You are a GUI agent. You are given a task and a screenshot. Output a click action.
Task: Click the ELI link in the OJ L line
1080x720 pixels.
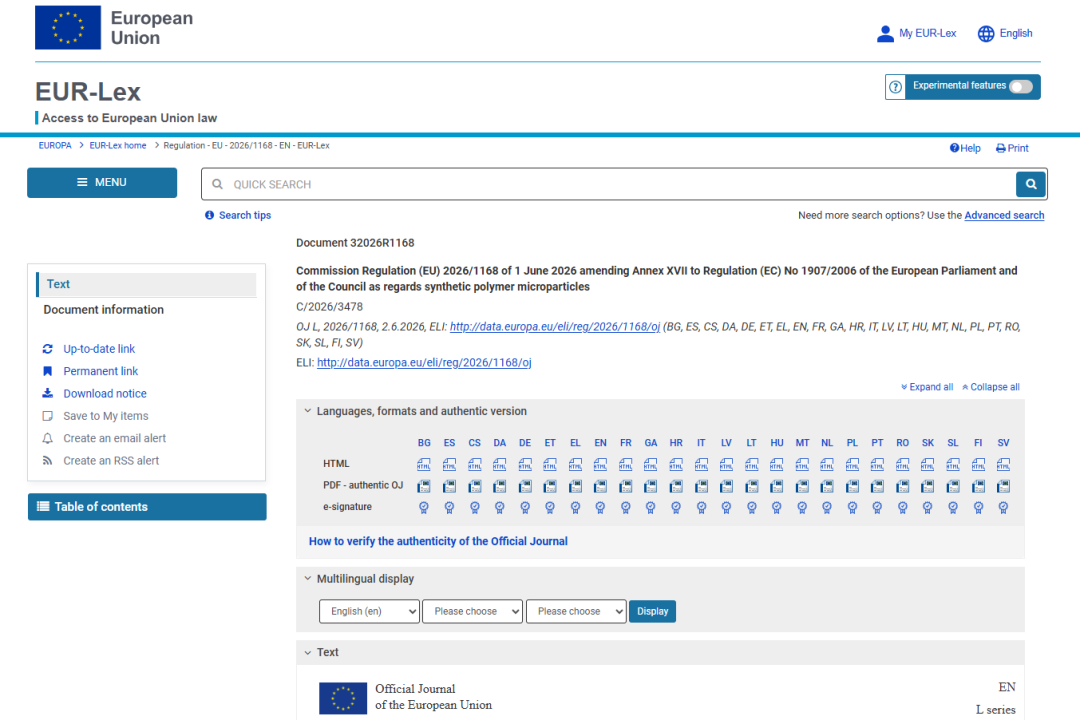coord(555,327)
